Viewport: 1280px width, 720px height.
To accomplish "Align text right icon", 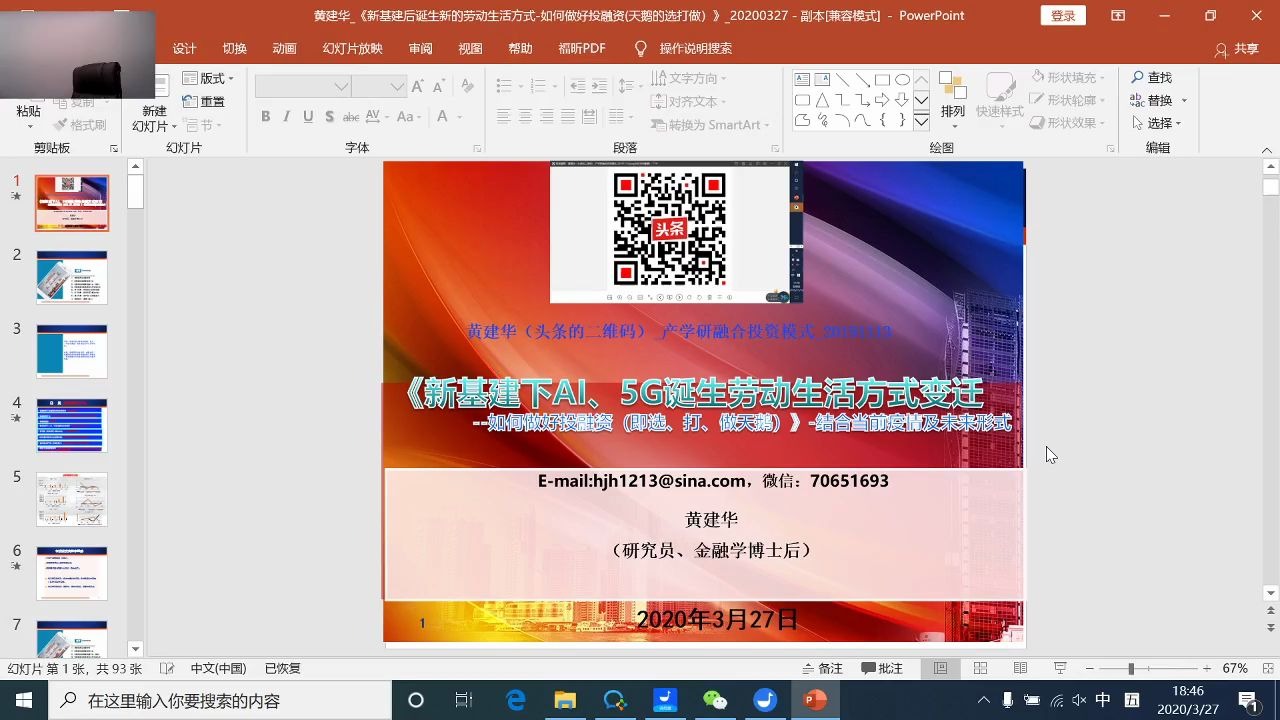I will (546, 117).
